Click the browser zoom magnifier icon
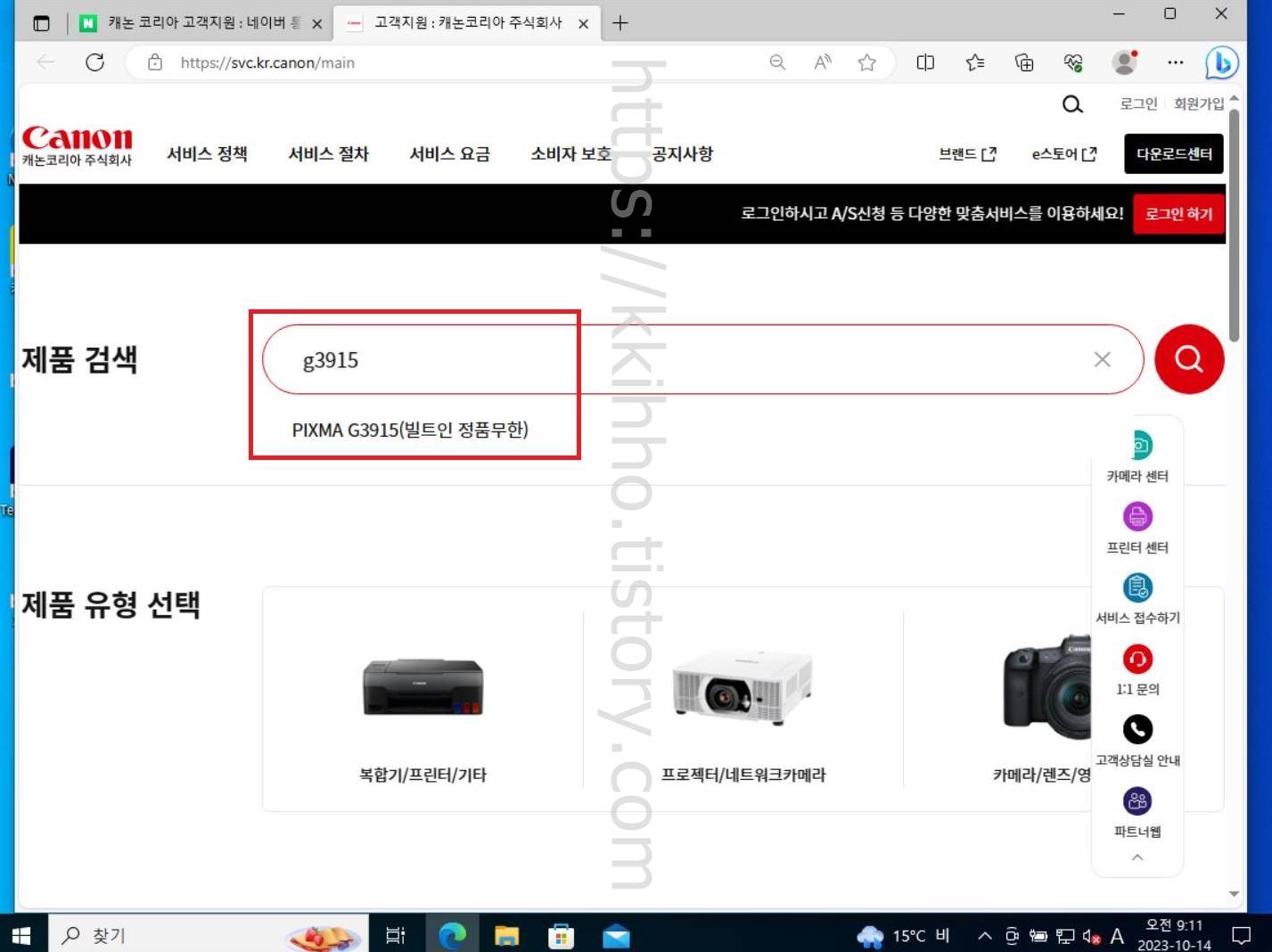This screenshot has width=1272, height=952. point(777,62)
